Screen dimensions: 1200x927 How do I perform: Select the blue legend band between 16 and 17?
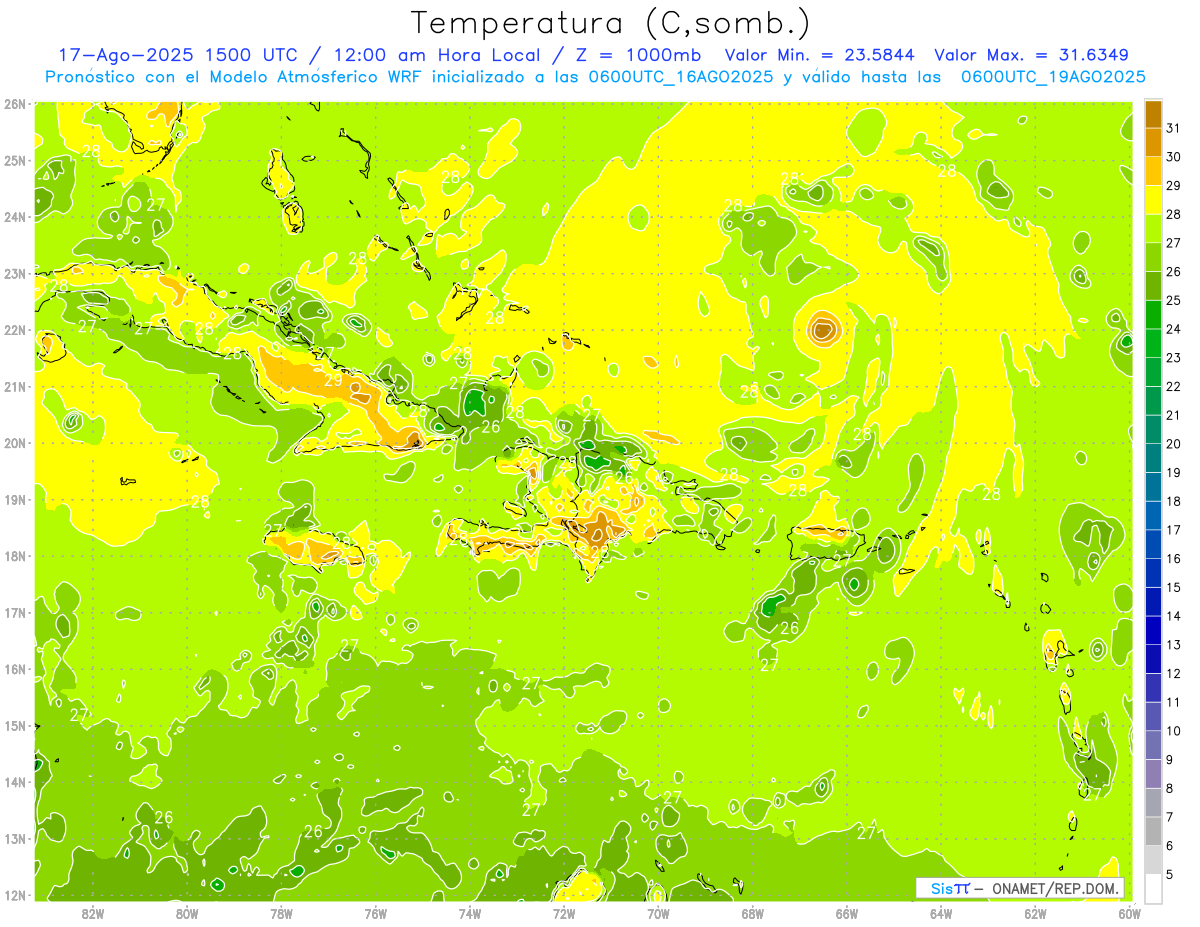point(1153,544)
